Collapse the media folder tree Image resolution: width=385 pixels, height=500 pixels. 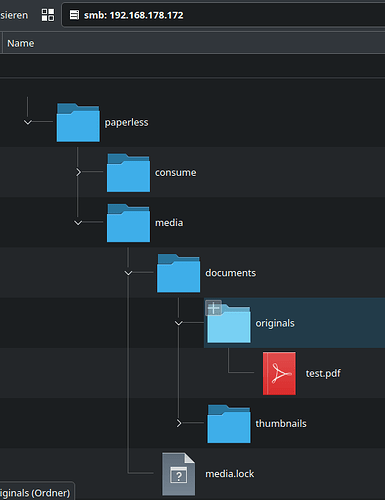[x=78, y=223]
